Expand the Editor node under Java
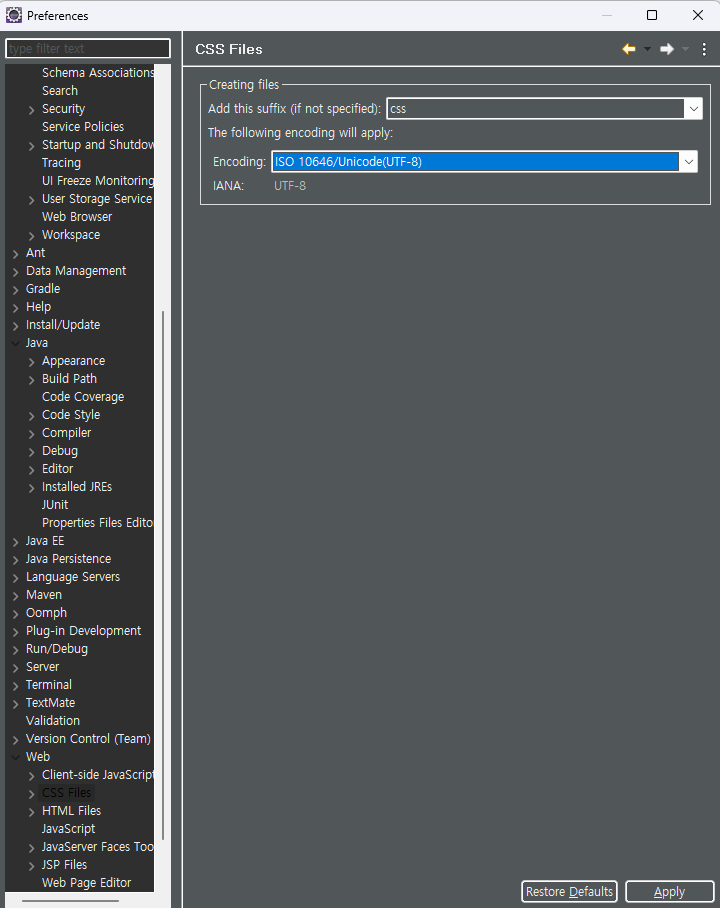This screenshot has height=908, width=720. [x=32, y=470]
